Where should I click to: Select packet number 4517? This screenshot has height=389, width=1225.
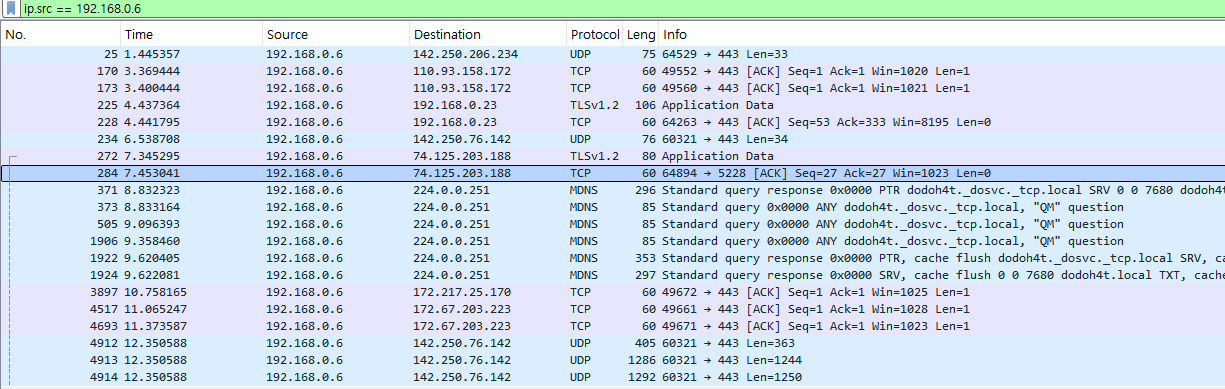coord(612,309)
